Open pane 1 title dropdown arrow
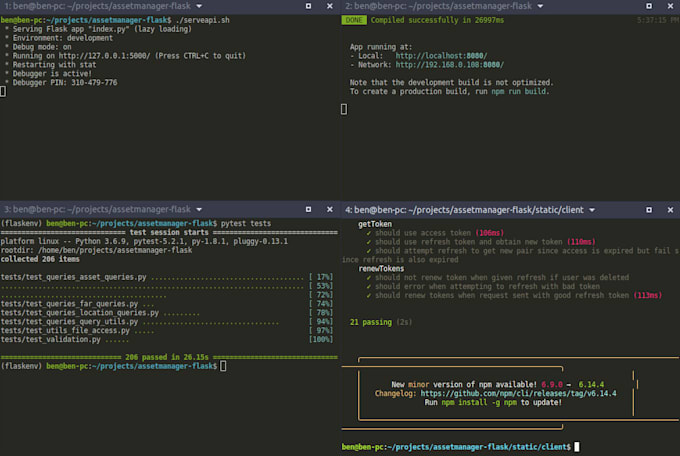This screenshot has height=456, width=680. 199,6
